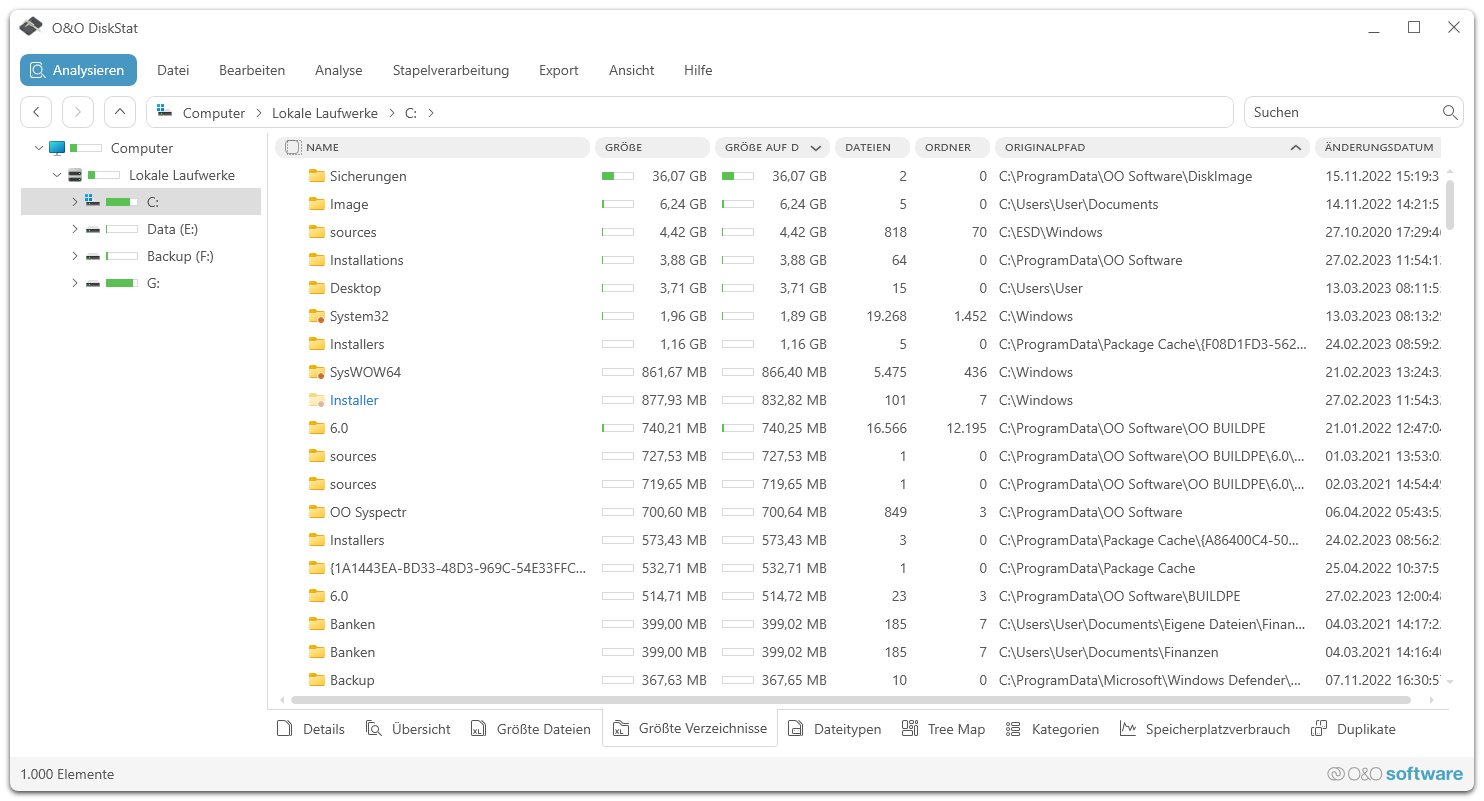Click the Computer monitor icon in tree
The height and width of the screenshot is (801, 1484).
[57, 148]
